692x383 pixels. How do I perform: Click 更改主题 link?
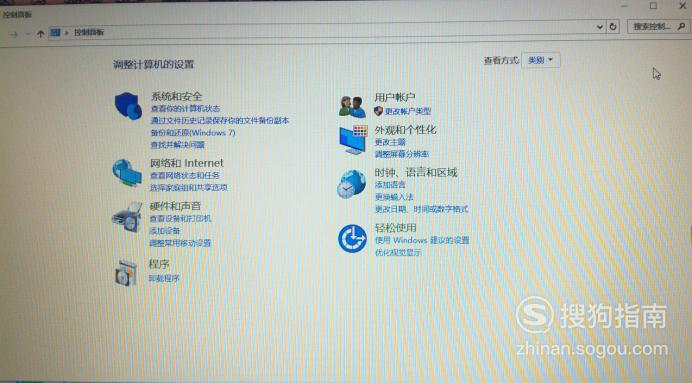[390, 142]
